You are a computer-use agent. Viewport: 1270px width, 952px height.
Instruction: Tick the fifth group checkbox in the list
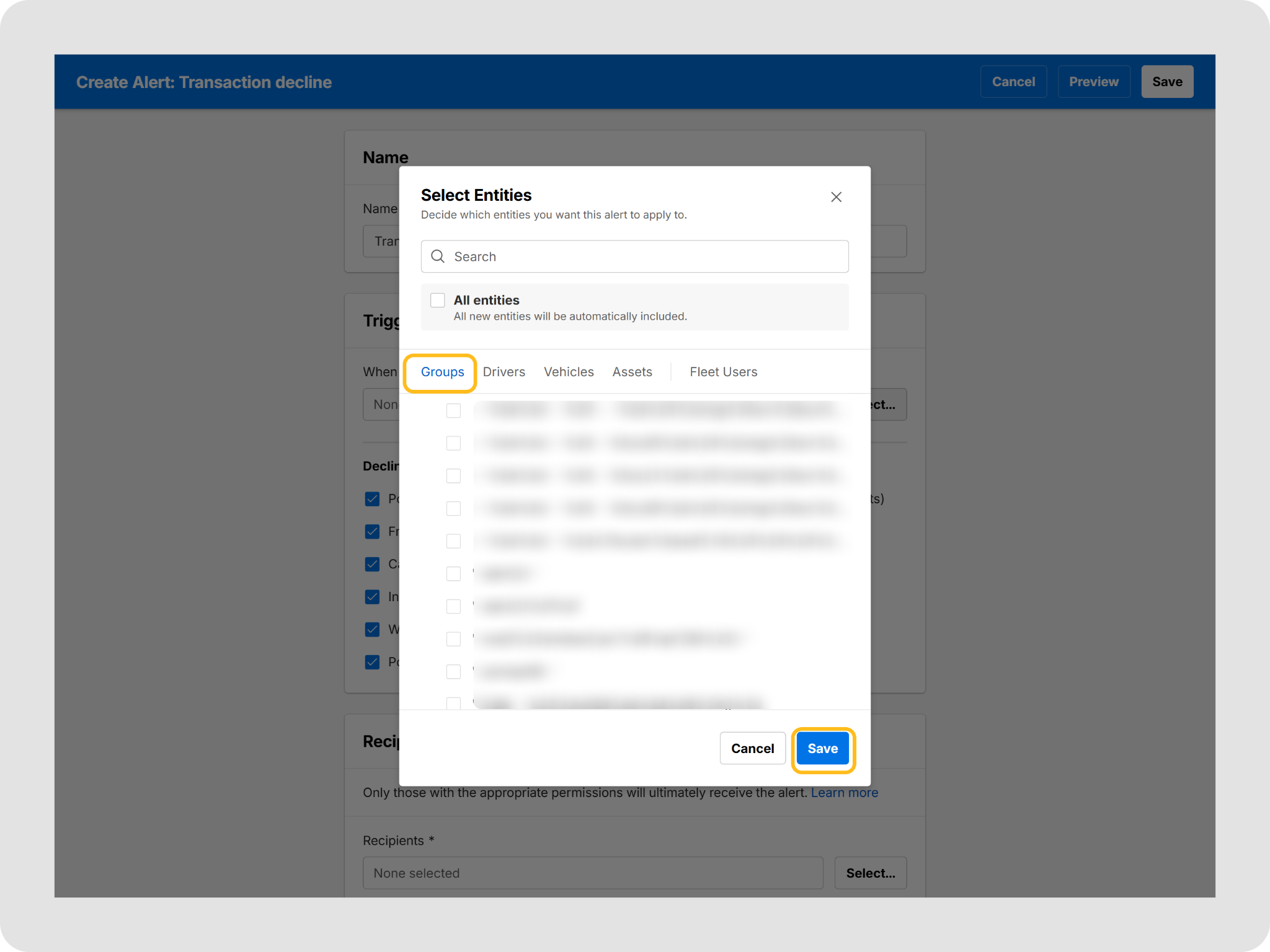pyautogui.click(x=453, y=541)
